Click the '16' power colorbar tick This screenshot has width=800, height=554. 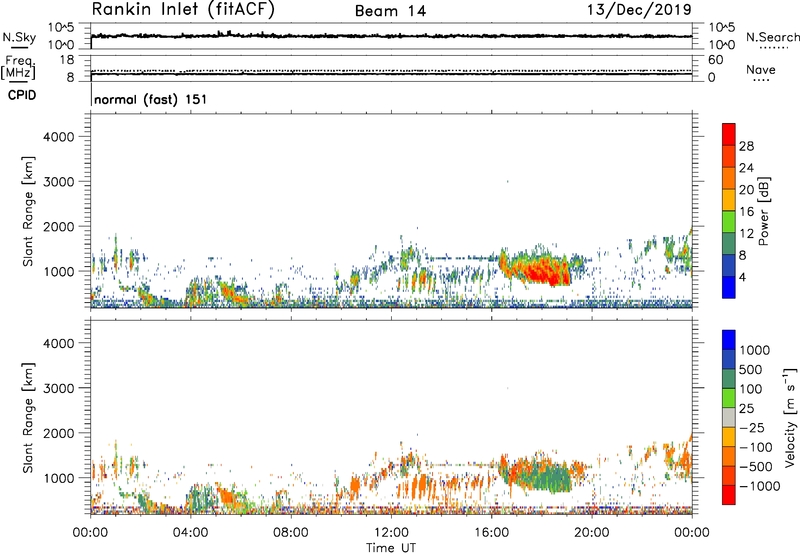(x=746, y=212)
